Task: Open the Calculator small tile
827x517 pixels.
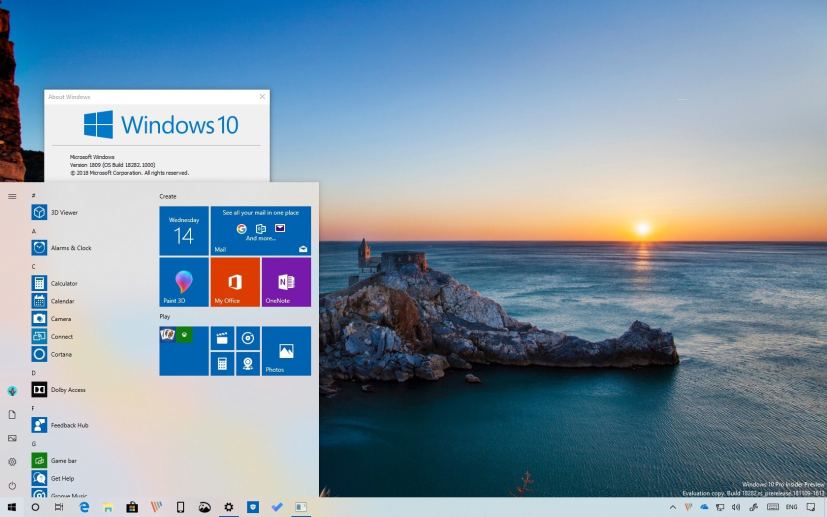Action: point(223,364)
